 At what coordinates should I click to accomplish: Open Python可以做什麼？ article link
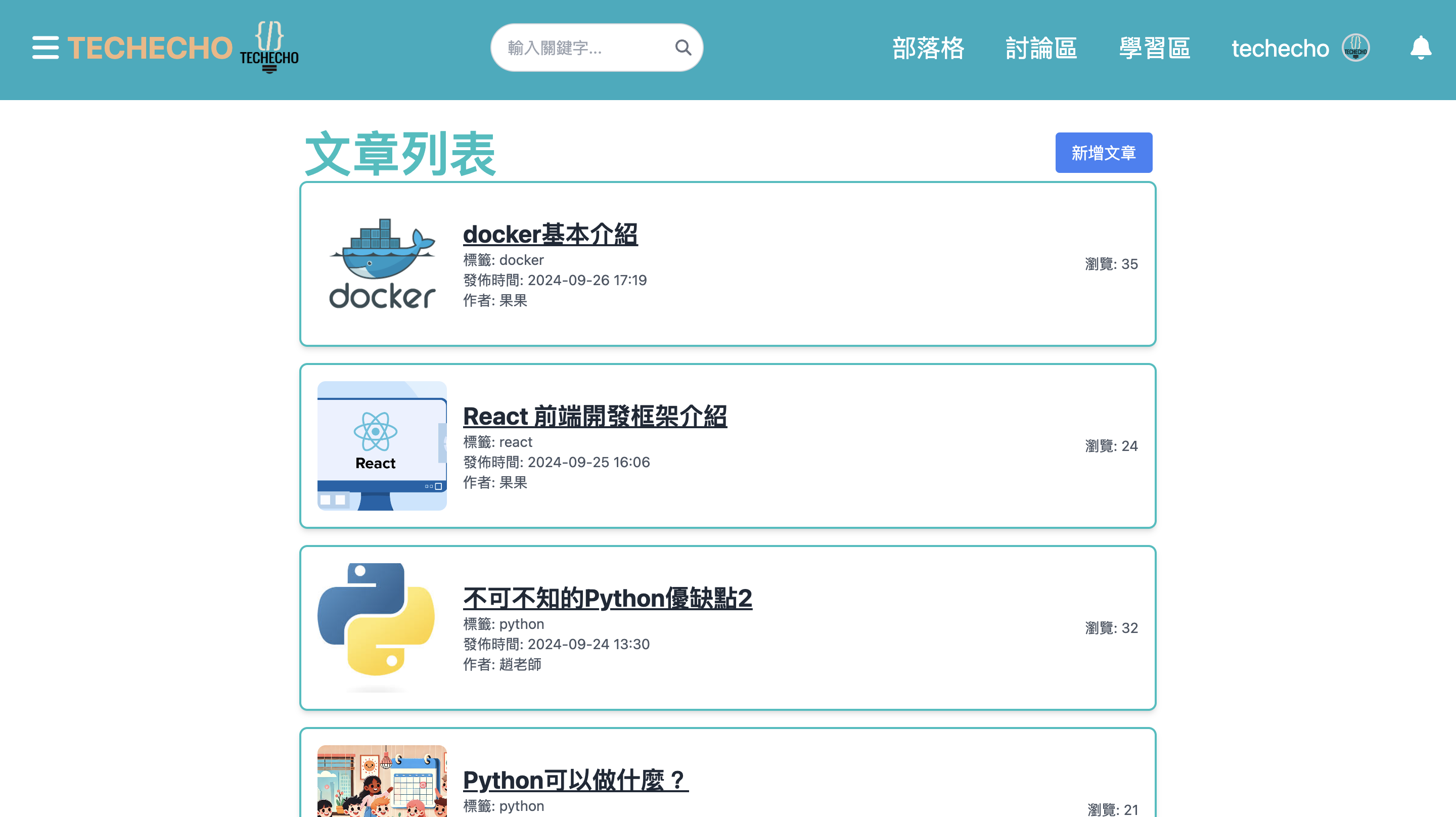pyautogui.click(x=575, y=780)
